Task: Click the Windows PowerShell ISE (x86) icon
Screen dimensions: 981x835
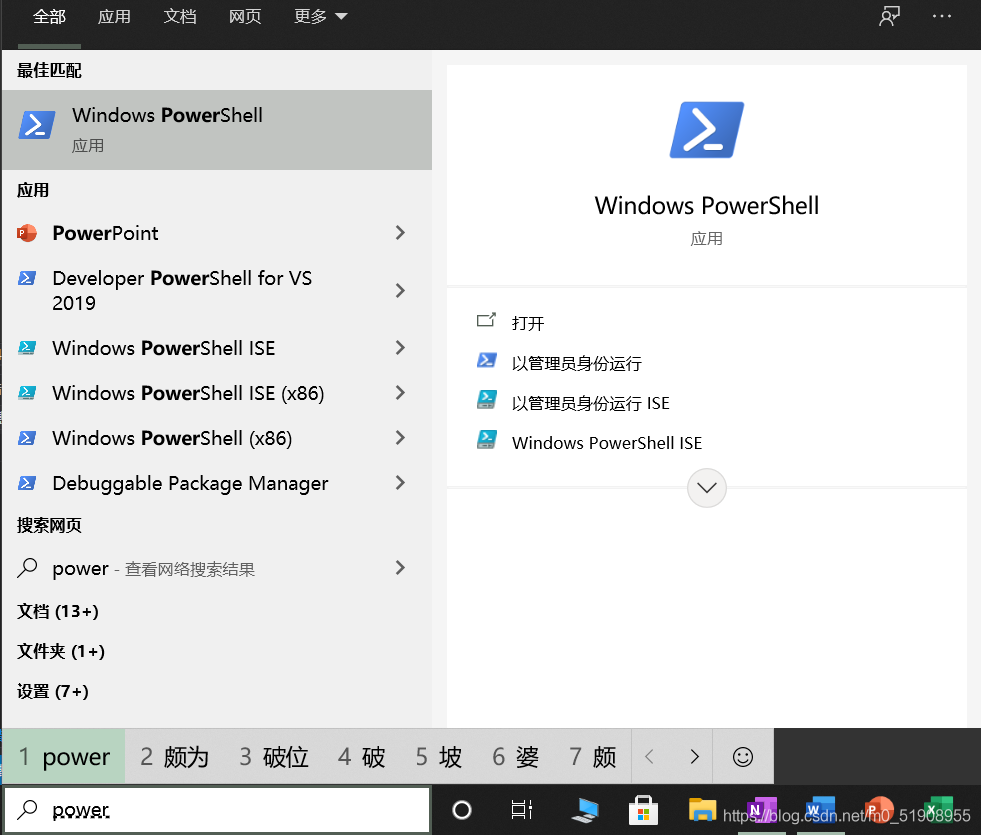Action: 27,393
